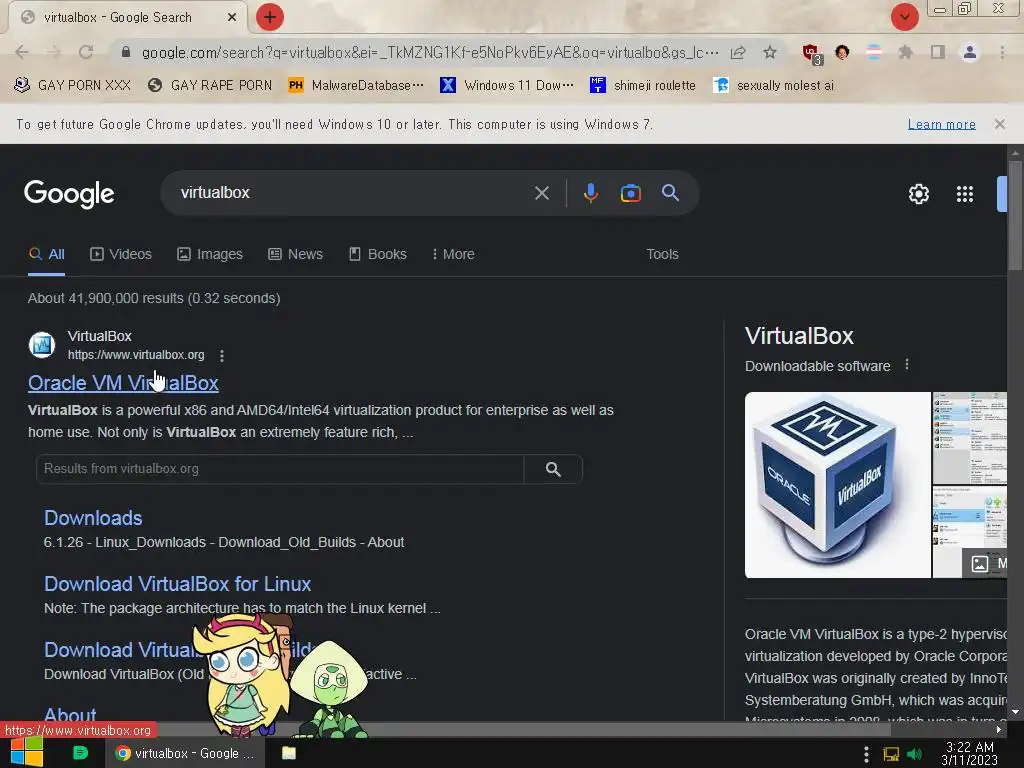
Task: Open Google quick settings gear
Action: click(x=918, y=194)
